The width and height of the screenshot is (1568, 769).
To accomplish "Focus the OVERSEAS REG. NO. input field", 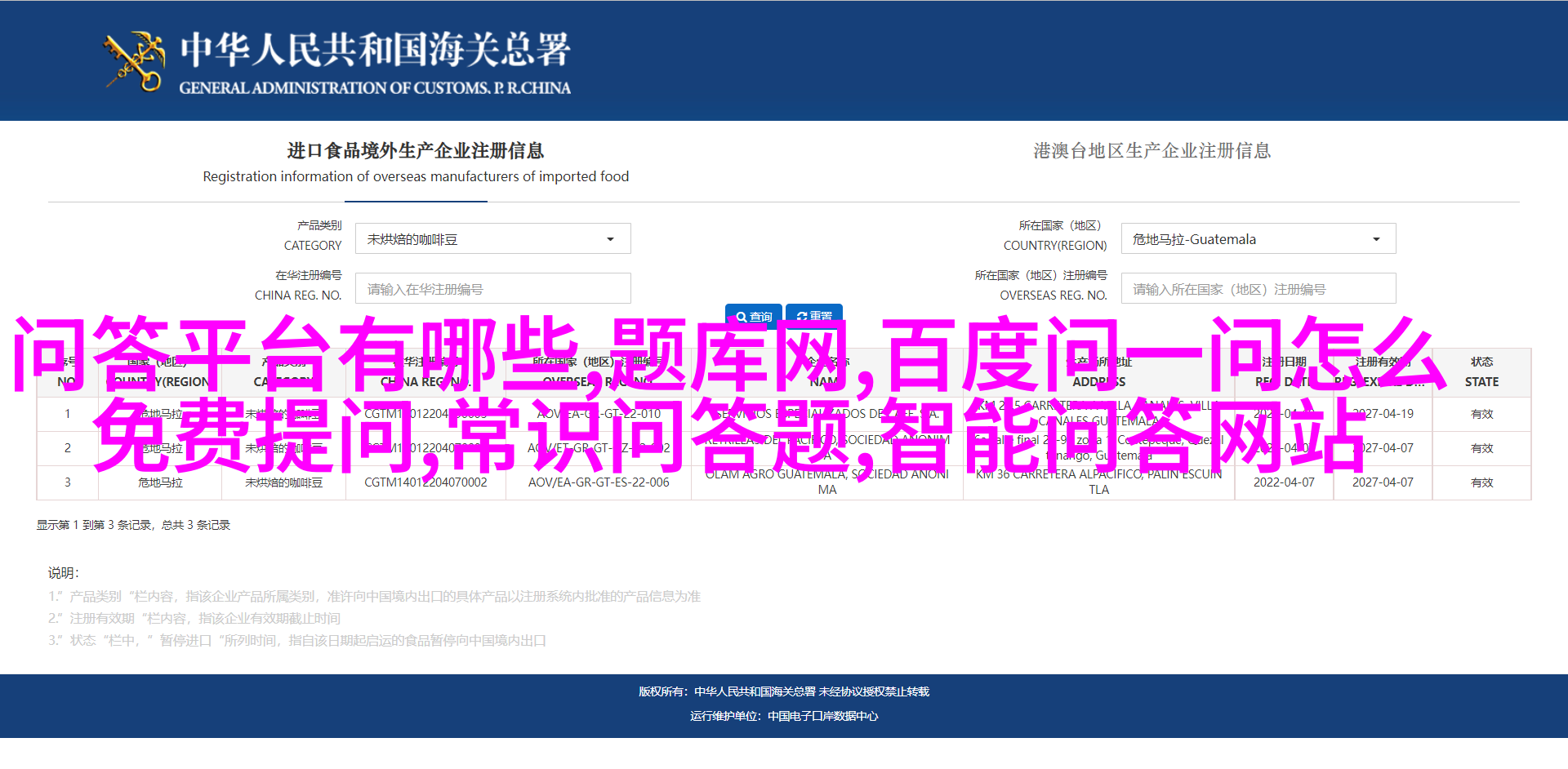I will coord(1258,289).
